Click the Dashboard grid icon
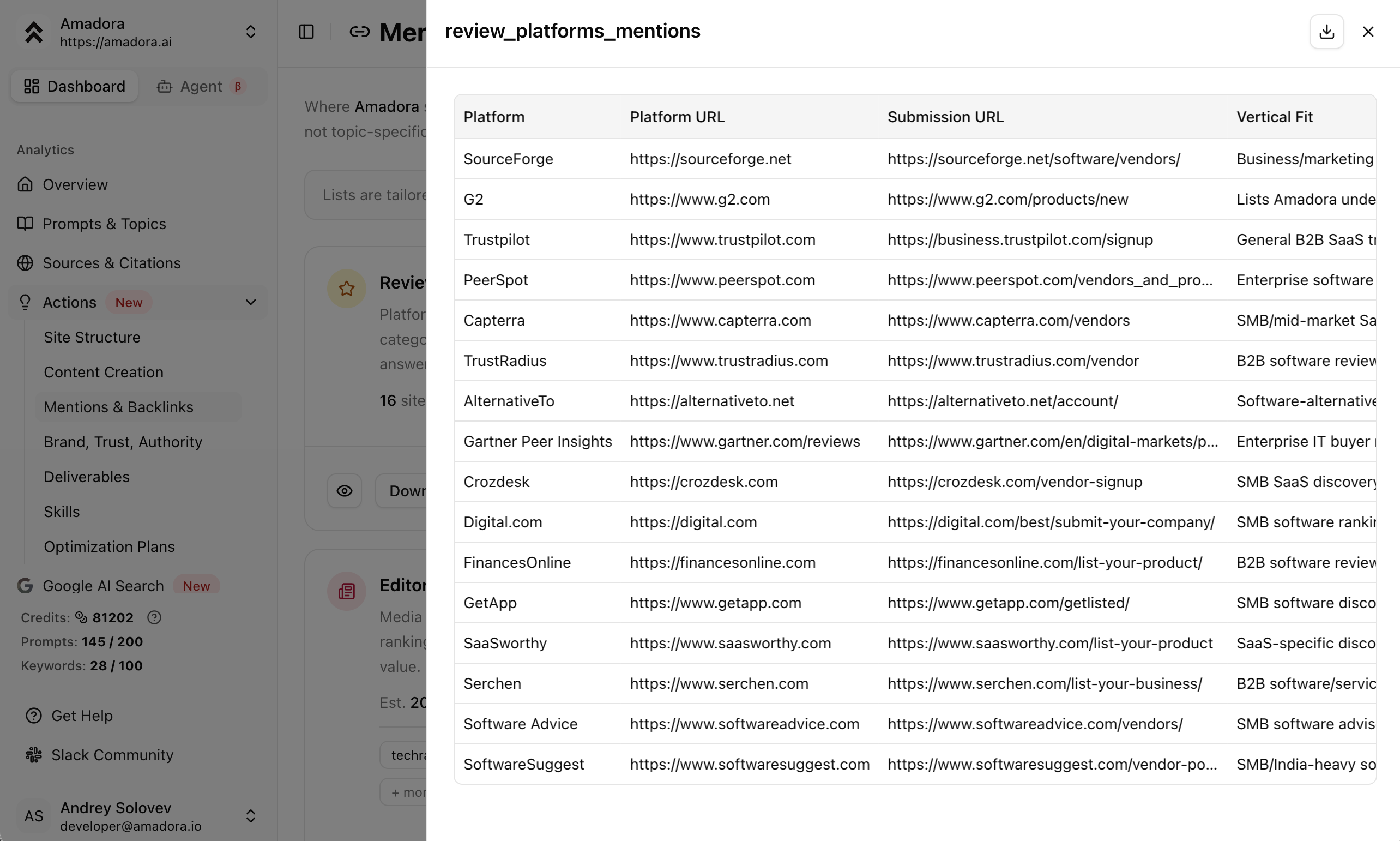 click(31, 86)
